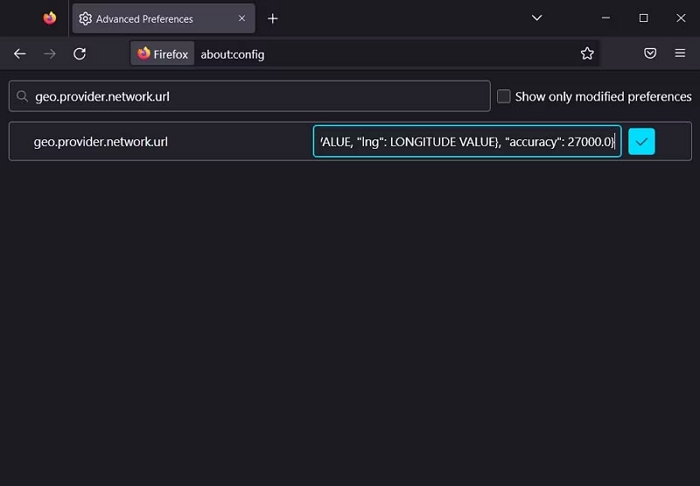Click inside the preference value edit field

click(467, 141)
